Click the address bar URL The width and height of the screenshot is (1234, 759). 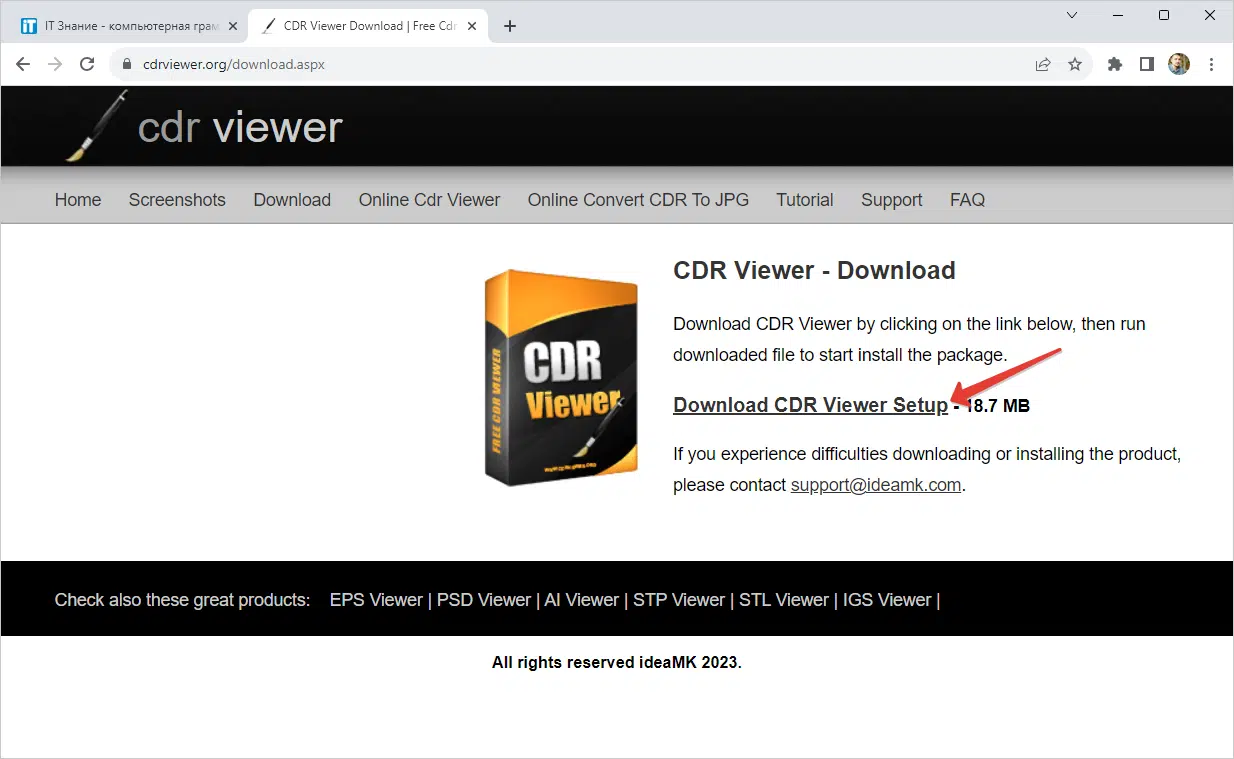[x=234, y=64]
